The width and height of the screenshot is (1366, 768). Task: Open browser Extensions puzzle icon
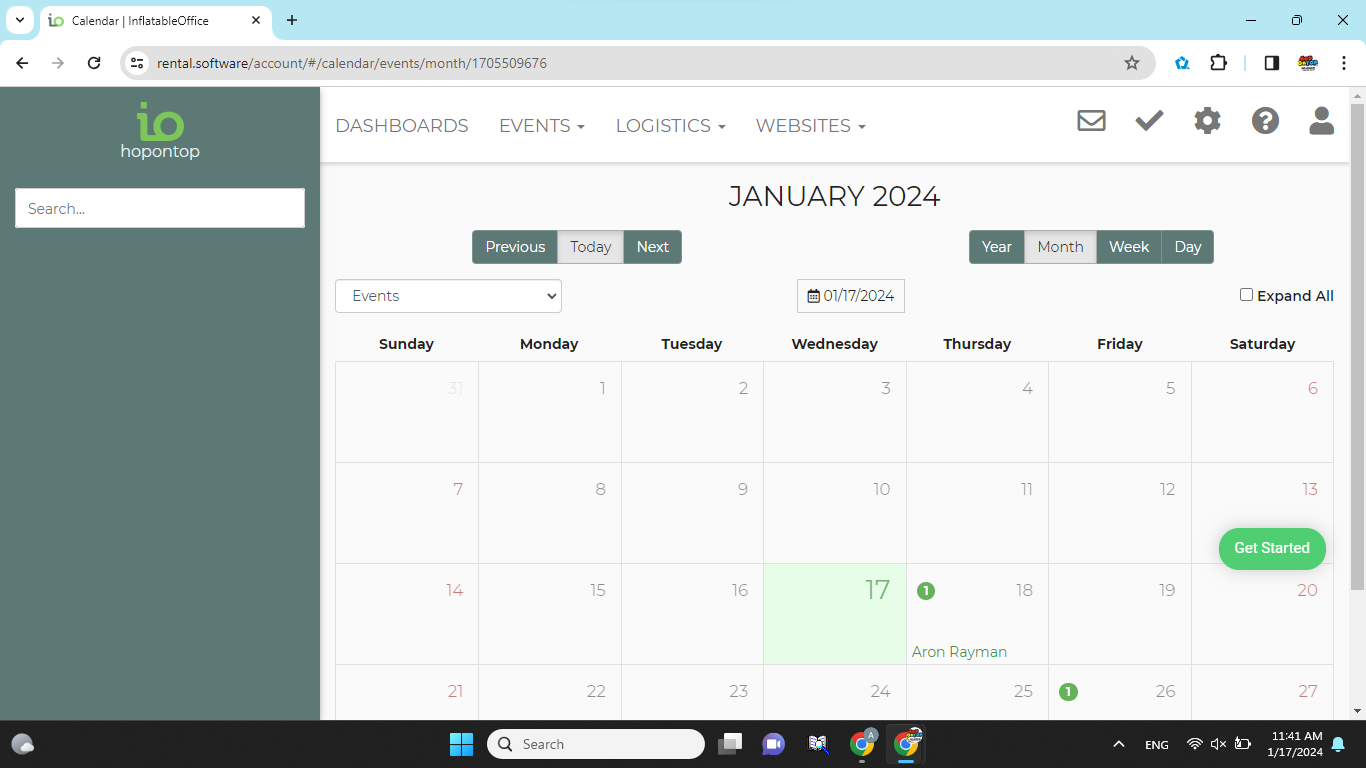1218,63
